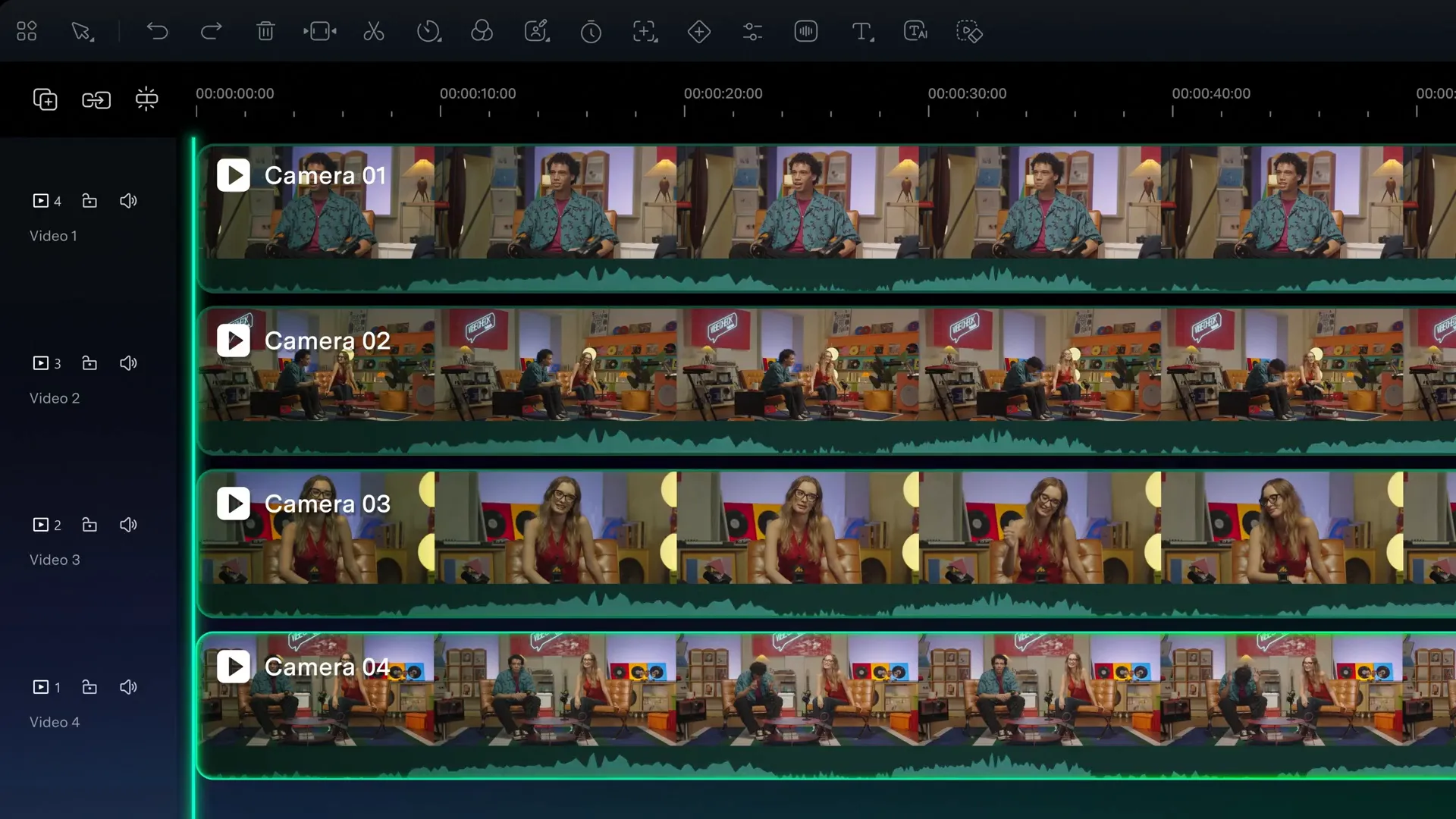The height and width of the screenshot is (819, 1456).
Task: Click the crop/trim clip icon
Action: (x=320, y=31)
